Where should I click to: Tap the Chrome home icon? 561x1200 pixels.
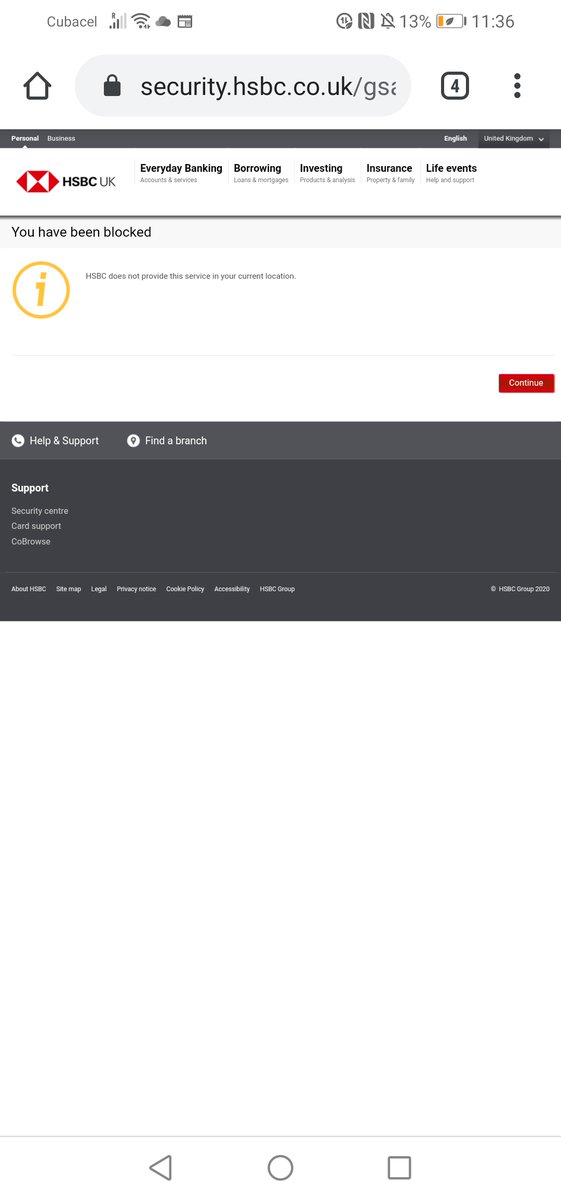click(37, 86)
